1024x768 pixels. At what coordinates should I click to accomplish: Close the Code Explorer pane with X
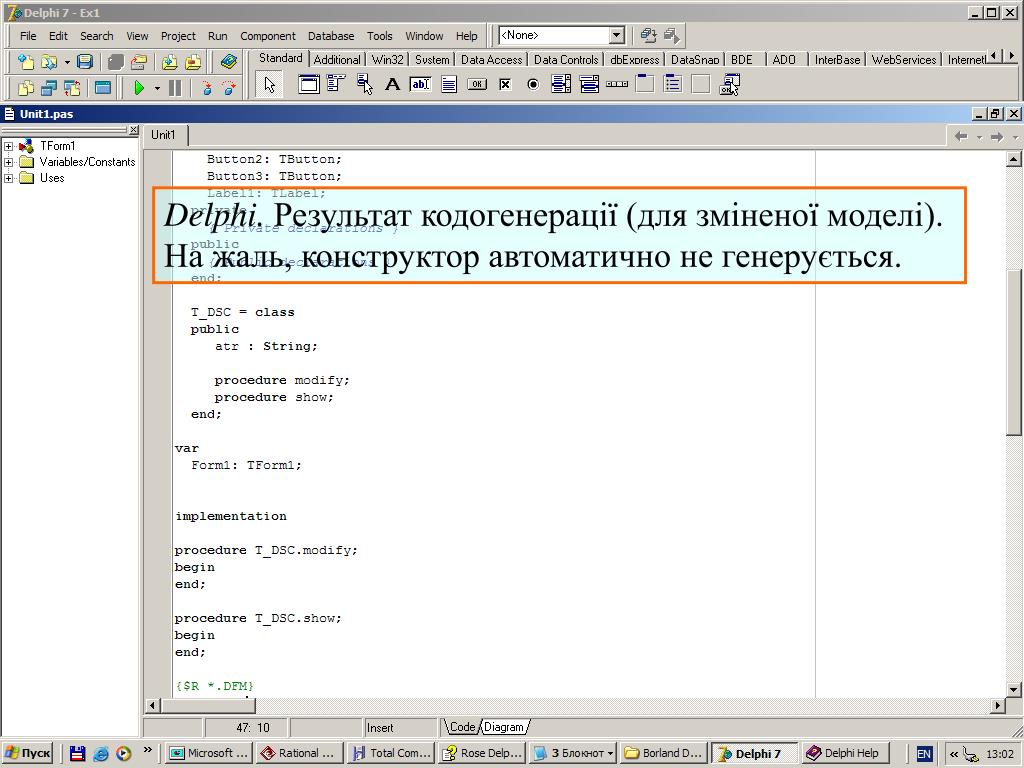pyautogui.click(x=133, y=130)
